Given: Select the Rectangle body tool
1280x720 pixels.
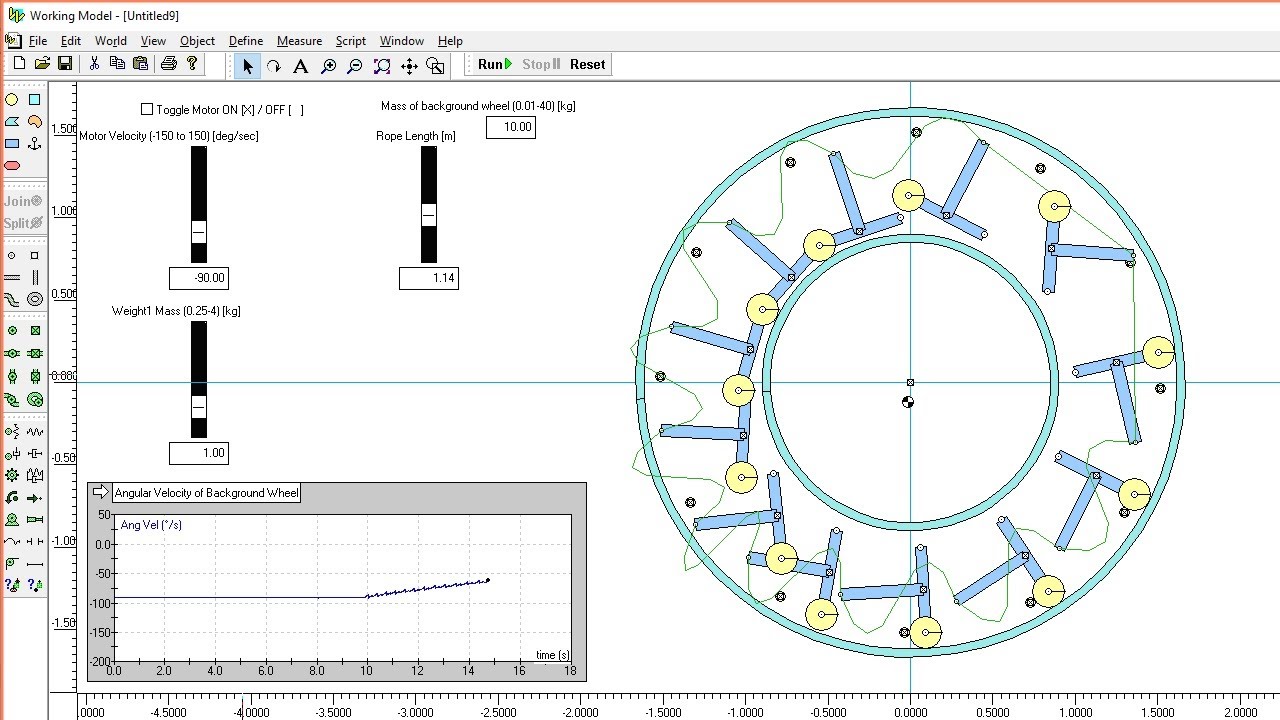Looking at the screenshot, I should coord(12,143).
